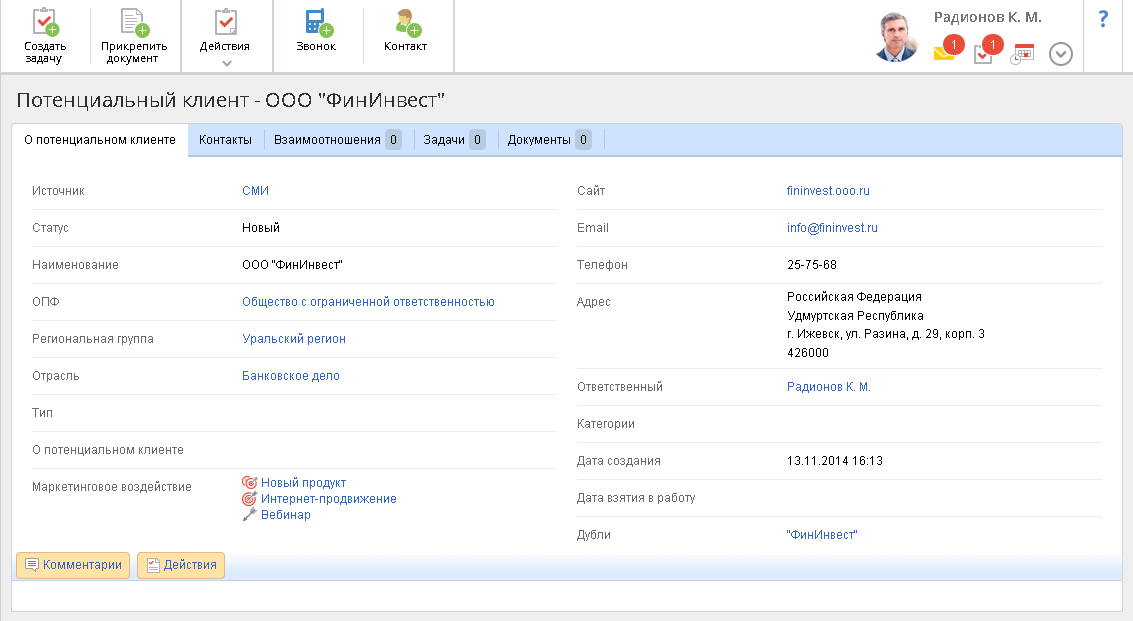Image resolution: width=1133 pixels, height=621 pixels.
Task: Open the calendar icon in header
Action: (x=1022, y=54)
